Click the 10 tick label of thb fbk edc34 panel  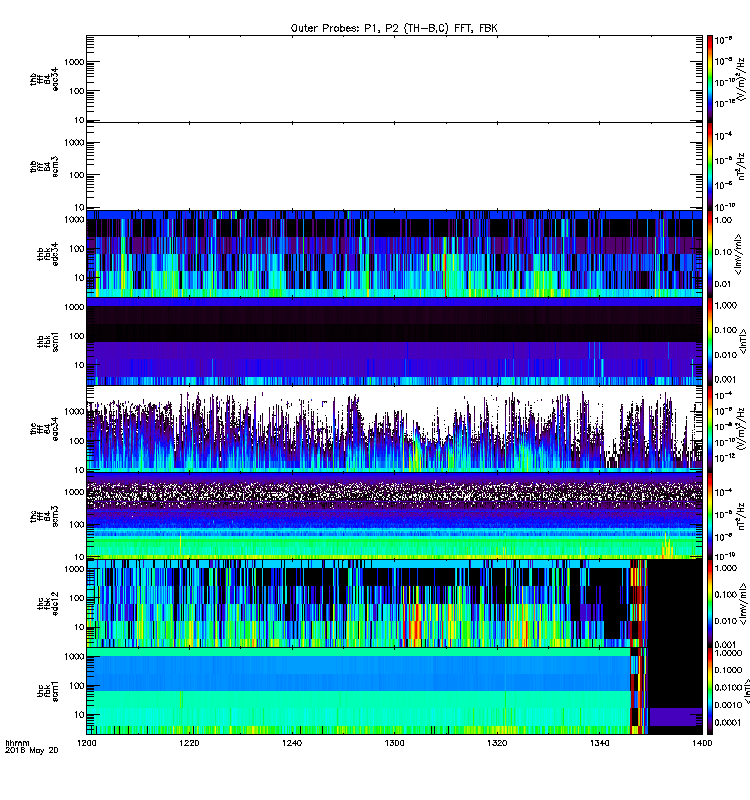point(79,278)
